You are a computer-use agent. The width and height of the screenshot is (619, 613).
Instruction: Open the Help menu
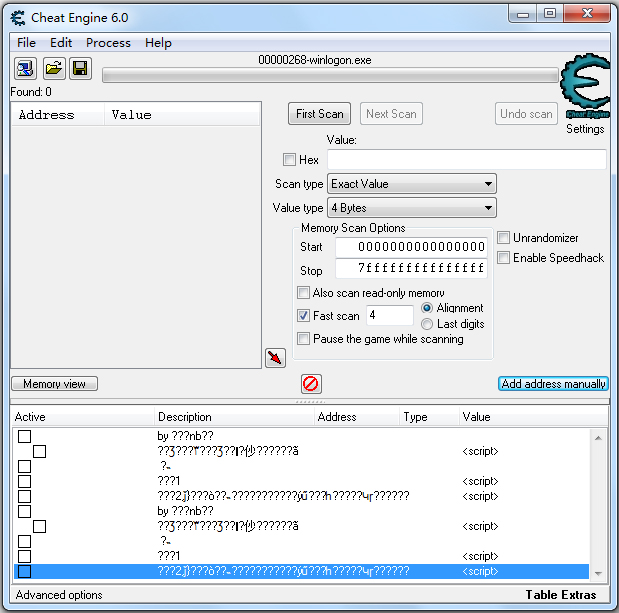158,43
